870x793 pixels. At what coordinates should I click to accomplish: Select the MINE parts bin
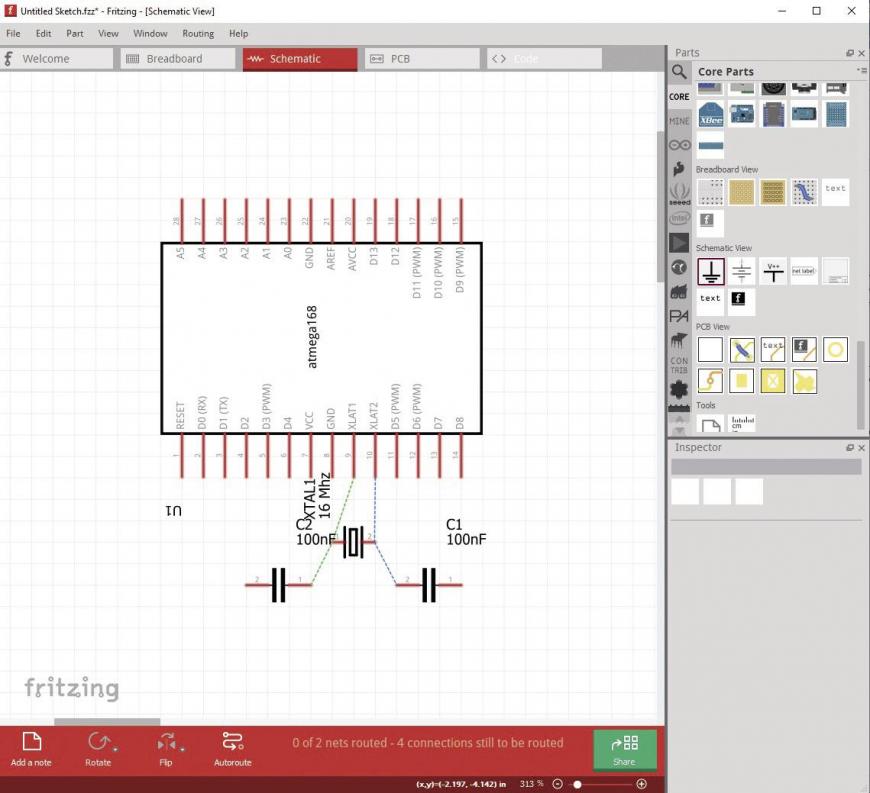(x=679, y=121)
